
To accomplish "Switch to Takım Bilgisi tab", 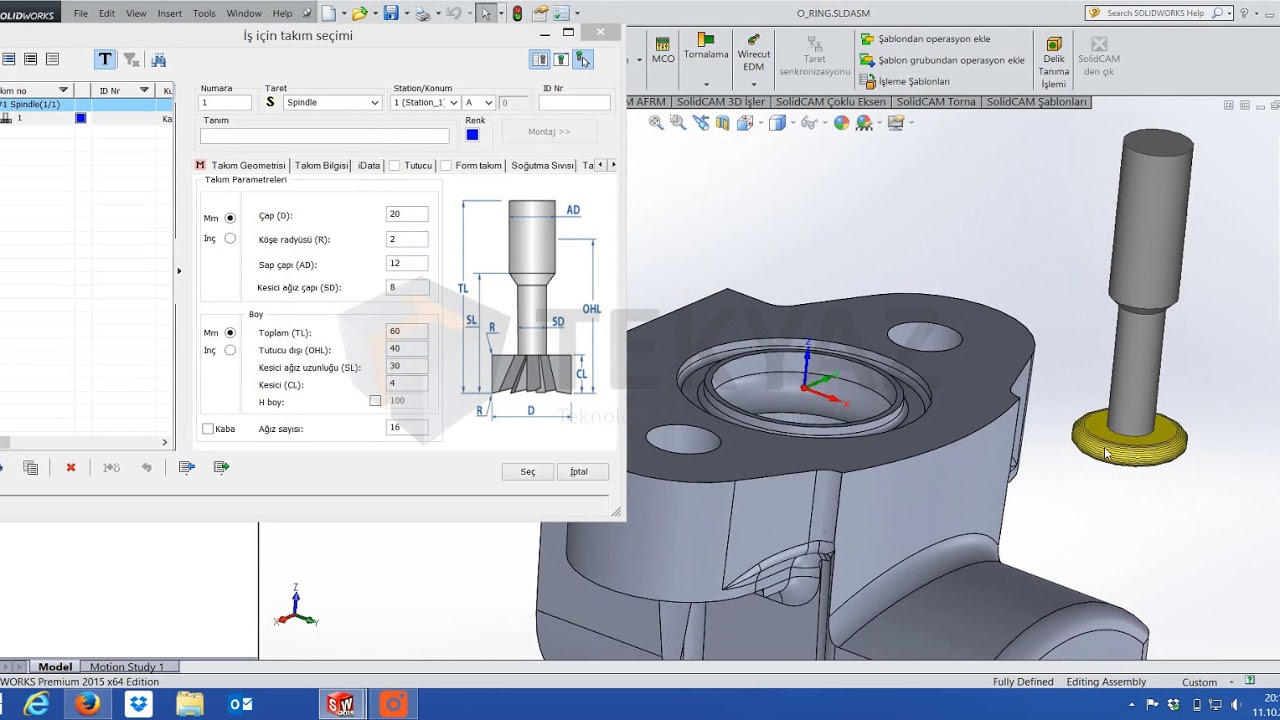I will tap(321, 165).
